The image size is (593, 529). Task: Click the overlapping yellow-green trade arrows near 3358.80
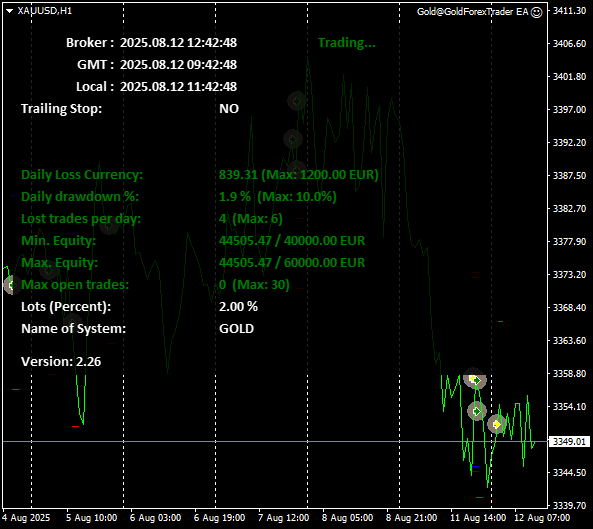(x=475, y=379)
